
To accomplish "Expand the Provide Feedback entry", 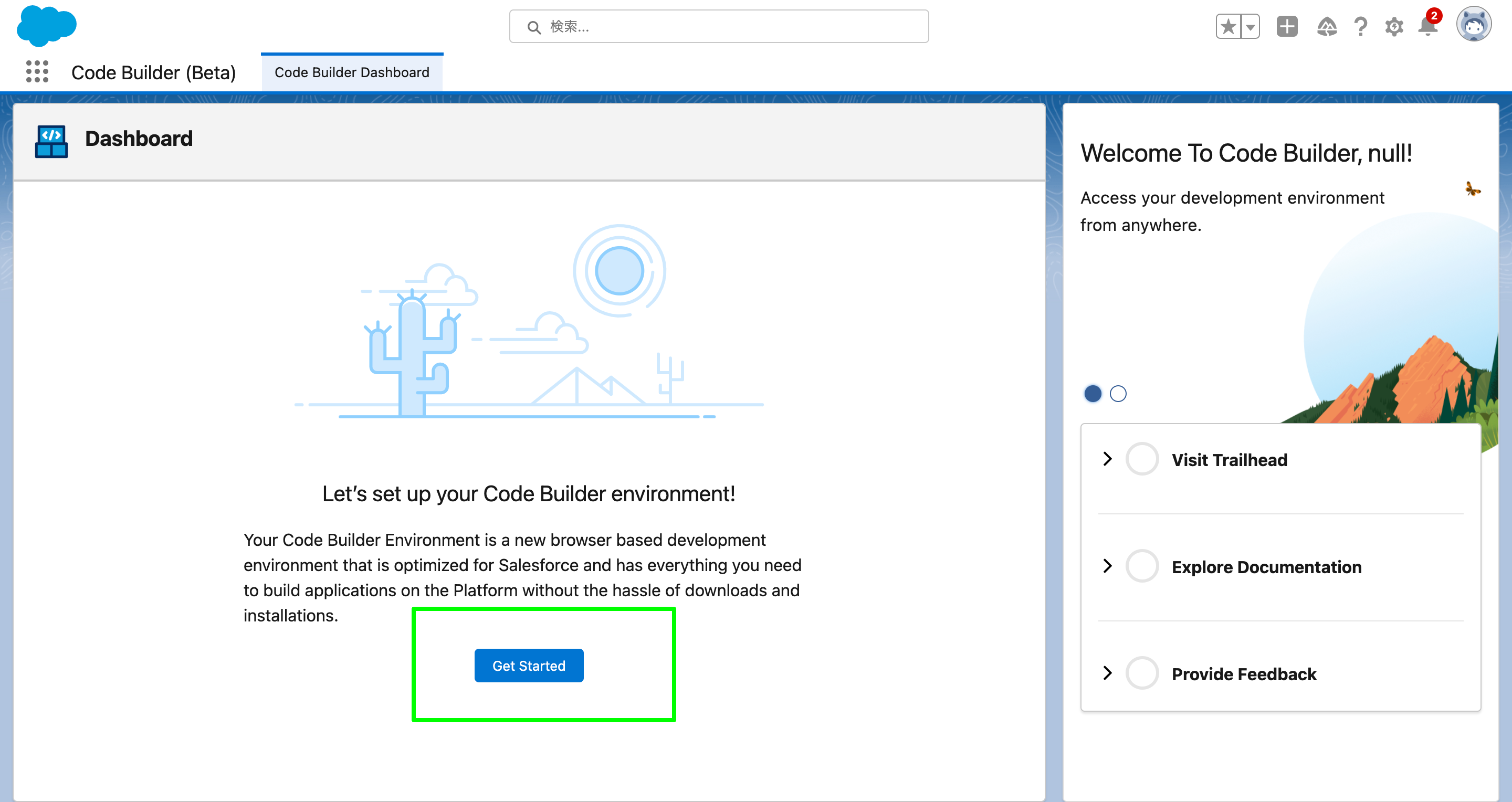I will 1108,673.
